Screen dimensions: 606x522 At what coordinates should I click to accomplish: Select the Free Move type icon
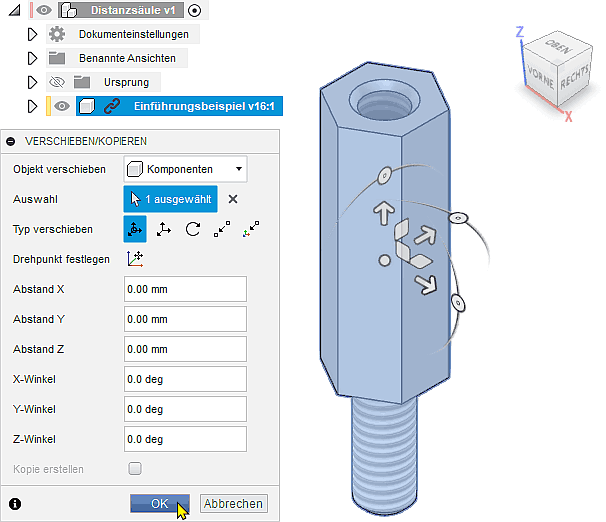coord(135,229)
